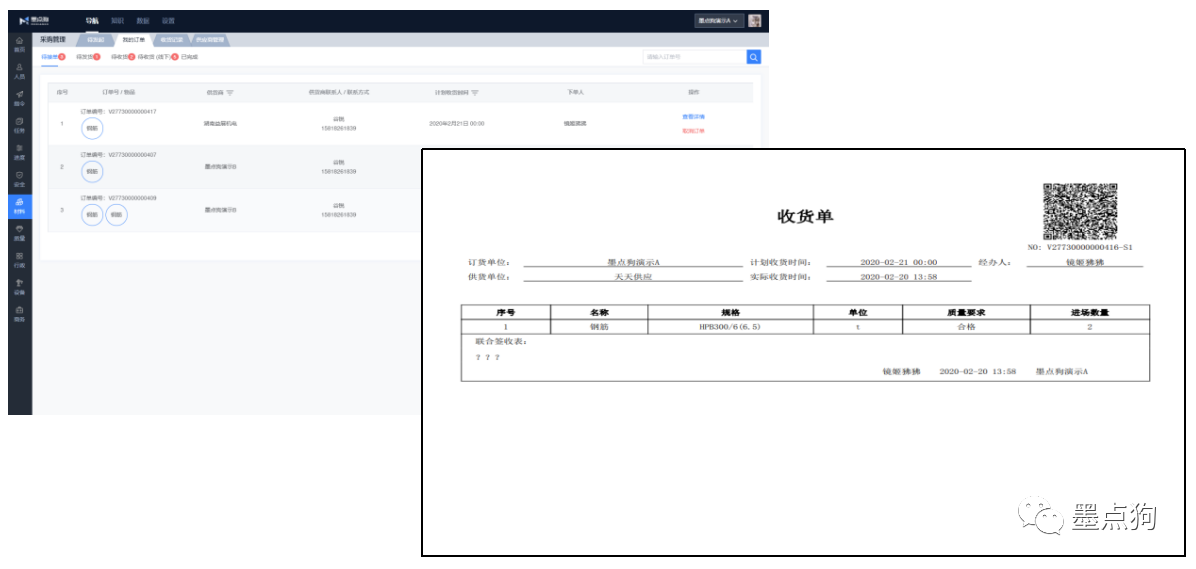The width and height of the screenshot is (1196, 569).
Task: Switch to 待发货 status tab
Action: (x=87, y=57)
